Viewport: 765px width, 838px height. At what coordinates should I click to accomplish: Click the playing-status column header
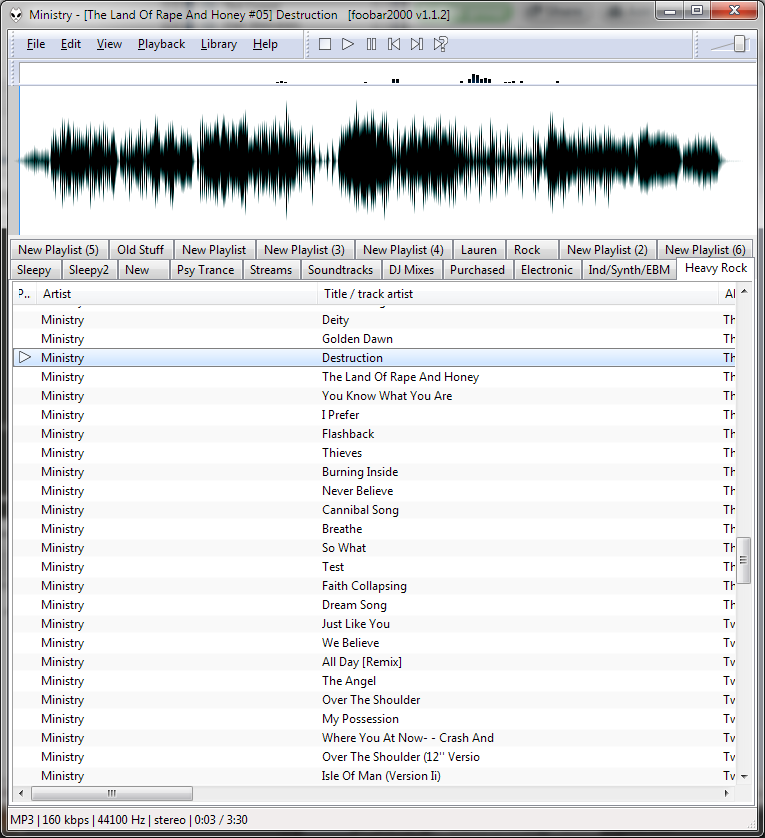25,294
